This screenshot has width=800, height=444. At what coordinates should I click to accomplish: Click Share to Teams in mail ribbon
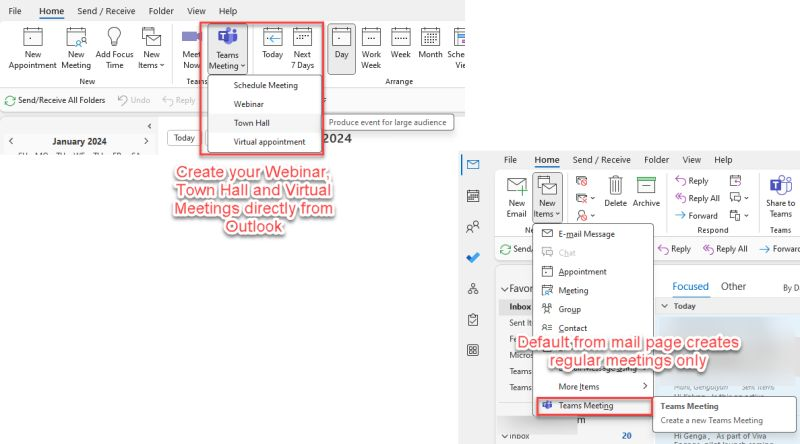point(780,197)
